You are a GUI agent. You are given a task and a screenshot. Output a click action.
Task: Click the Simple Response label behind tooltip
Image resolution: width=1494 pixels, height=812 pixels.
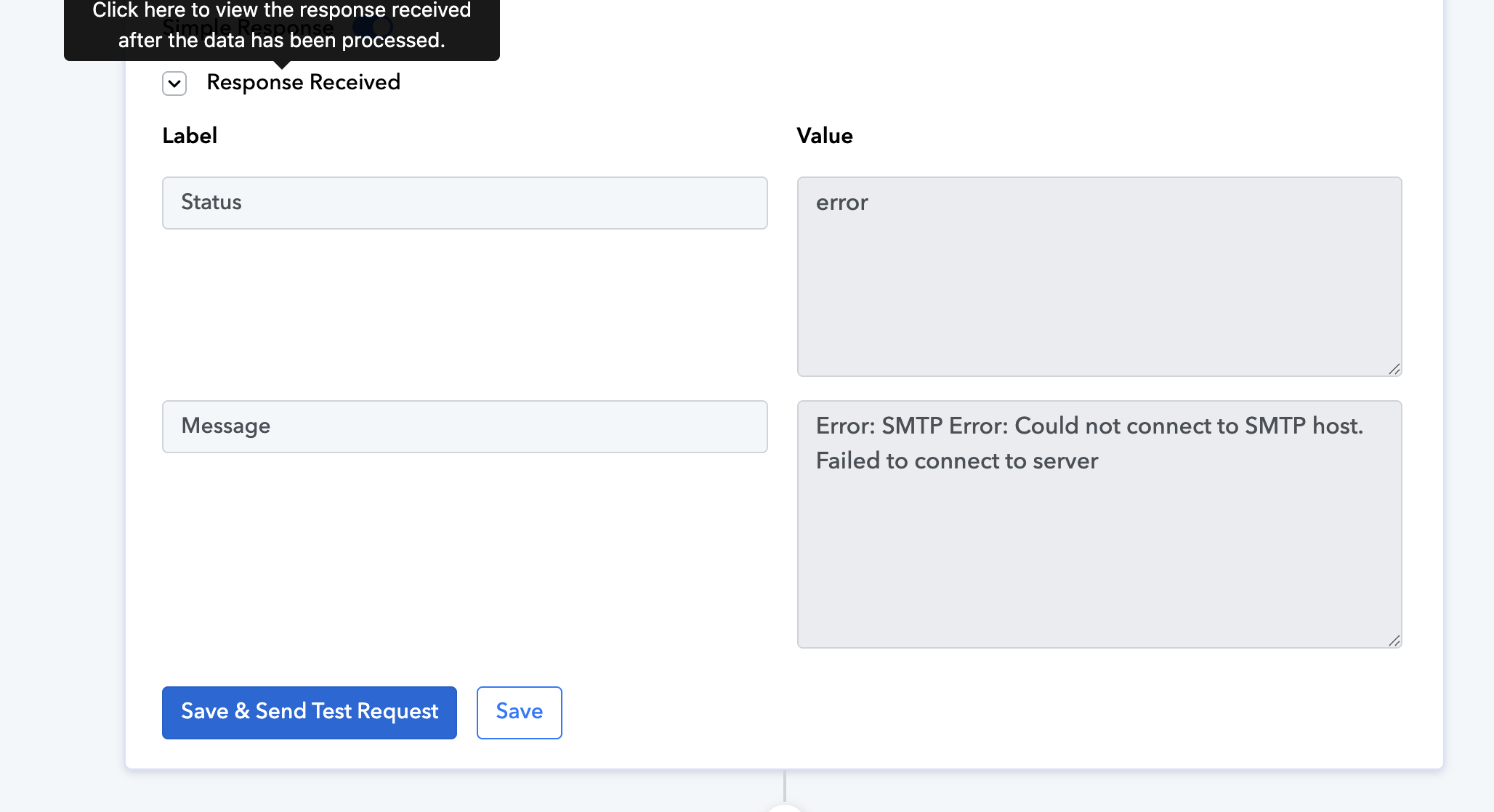click(x=248, y=27)
